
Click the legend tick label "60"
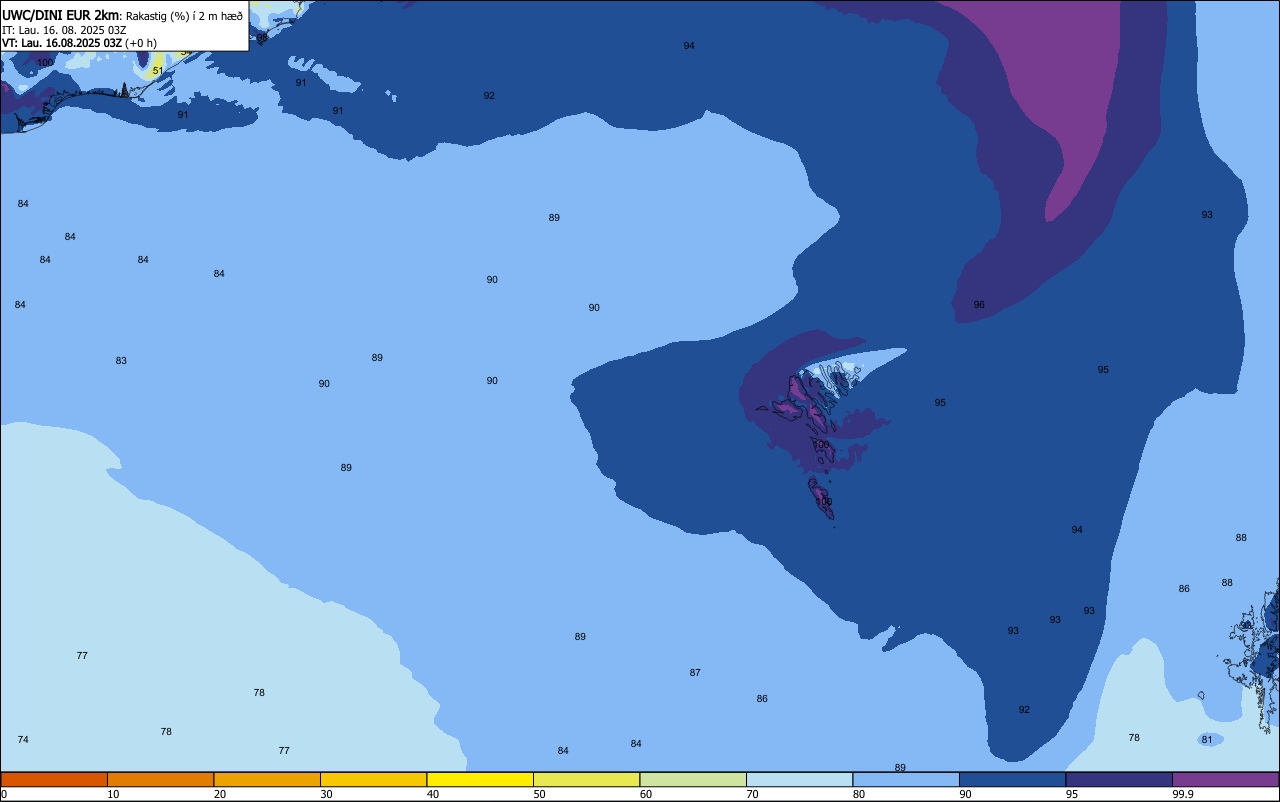(x=646, y=794)
